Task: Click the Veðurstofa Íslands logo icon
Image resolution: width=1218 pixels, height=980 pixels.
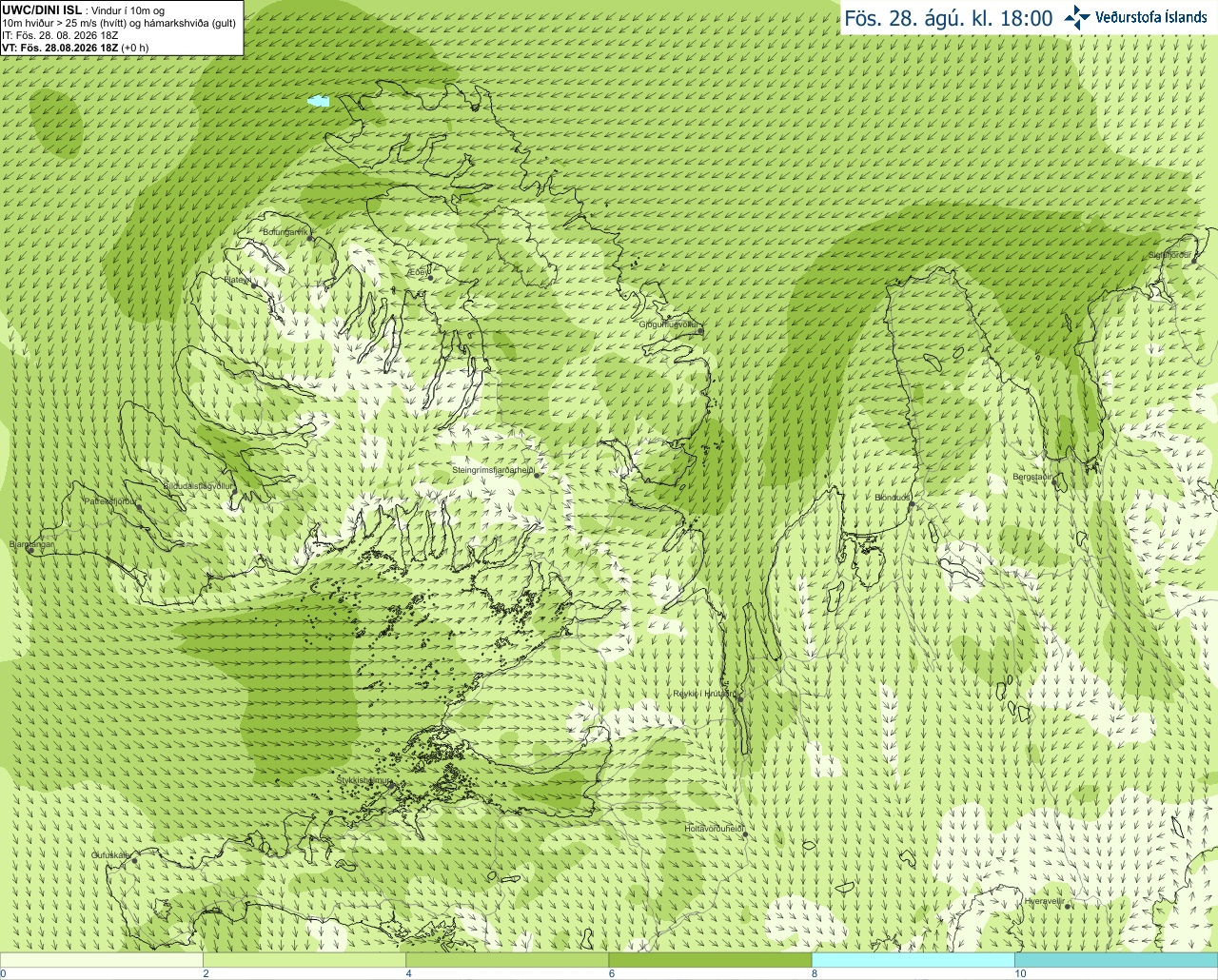Action: [1077, 17]
